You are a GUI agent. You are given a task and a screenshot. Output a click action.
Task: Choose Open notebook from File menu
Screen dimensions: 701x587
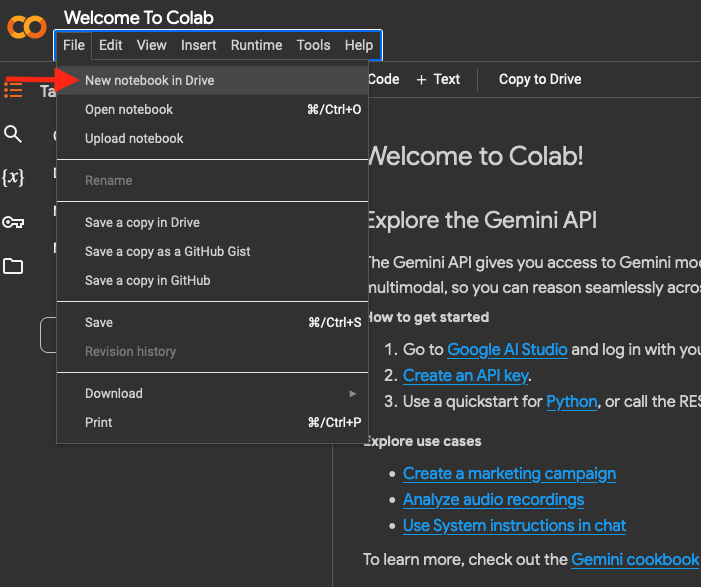click(129, 109)
